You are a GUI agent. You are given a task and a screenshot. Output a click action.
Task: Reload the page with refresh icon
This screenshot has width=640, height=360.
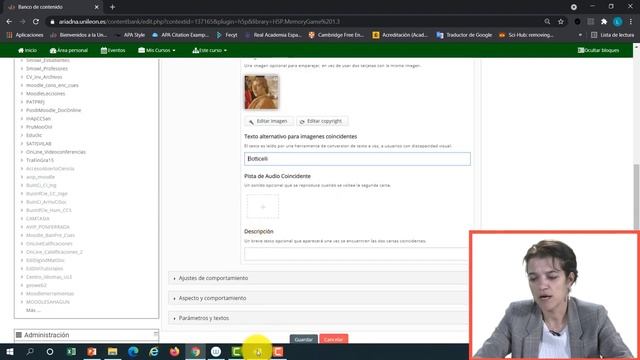click(x=36, y=22)
